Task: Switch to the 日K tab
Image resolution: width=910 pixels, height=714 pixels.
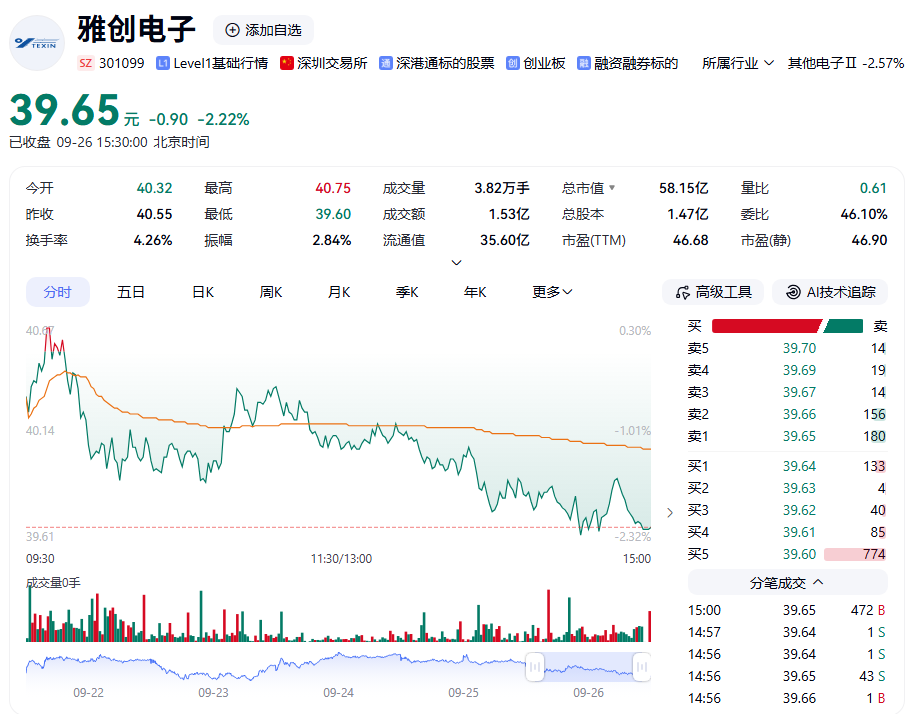Action: point(203,292)
